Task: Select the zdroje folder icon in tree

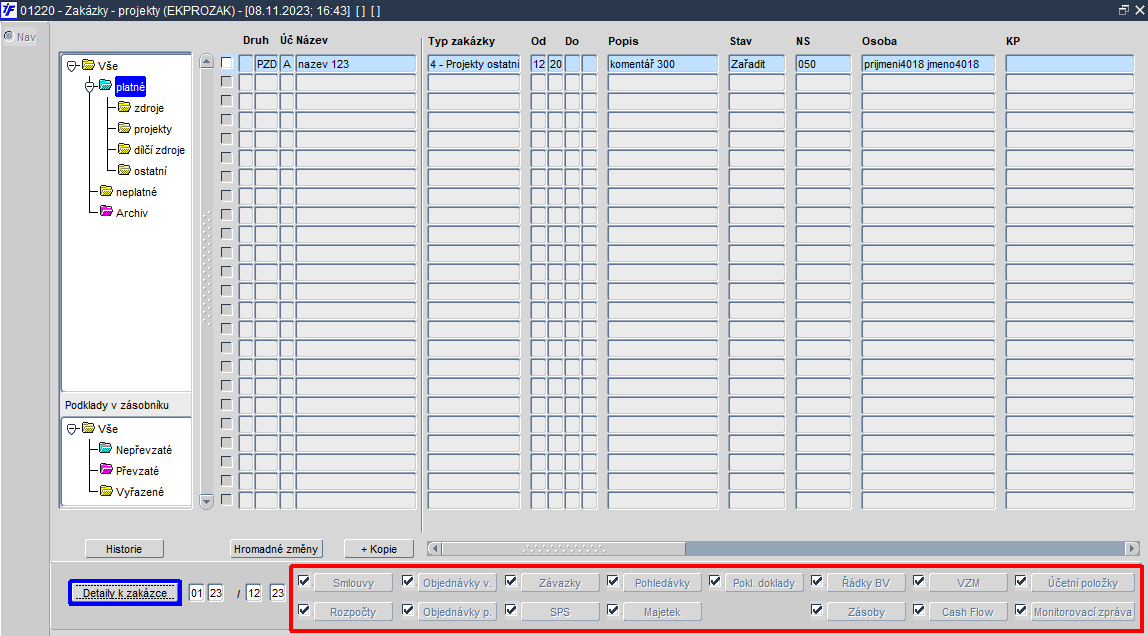Action: pos(124,107)
